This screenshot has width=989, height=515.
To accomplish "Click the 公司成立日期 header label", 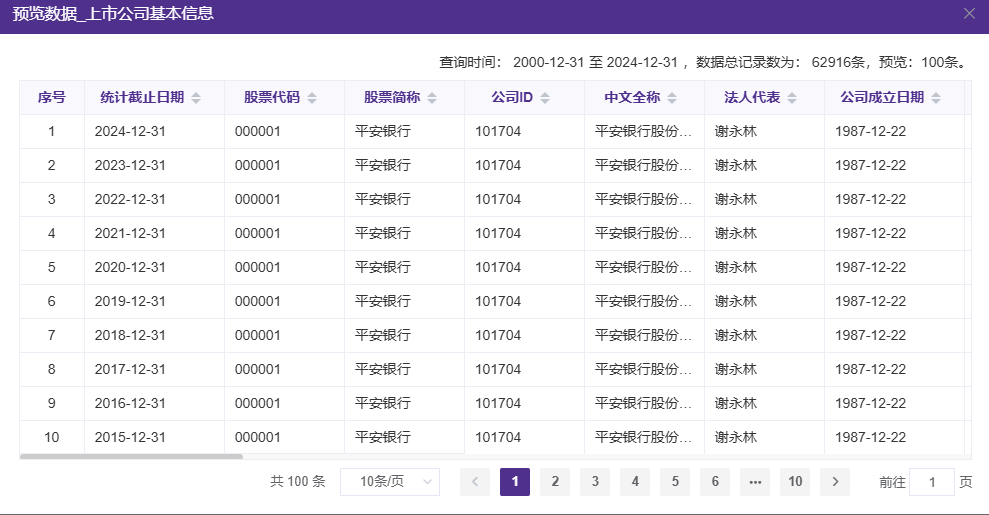I will point(882,98).
